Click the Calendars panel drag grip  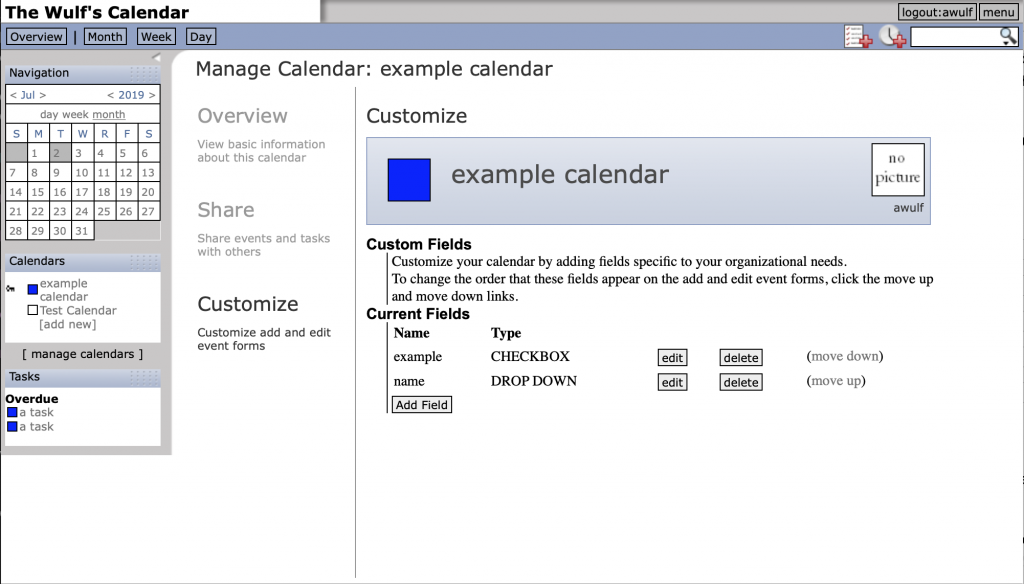(144, 261)
